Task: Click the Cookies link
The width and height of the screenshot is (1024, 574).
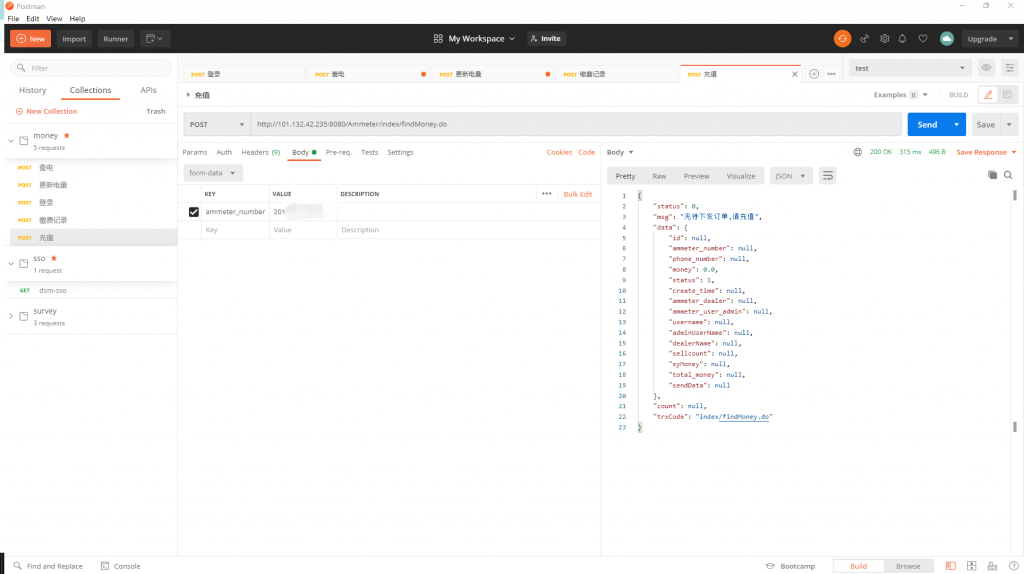Action: [559, 153]
